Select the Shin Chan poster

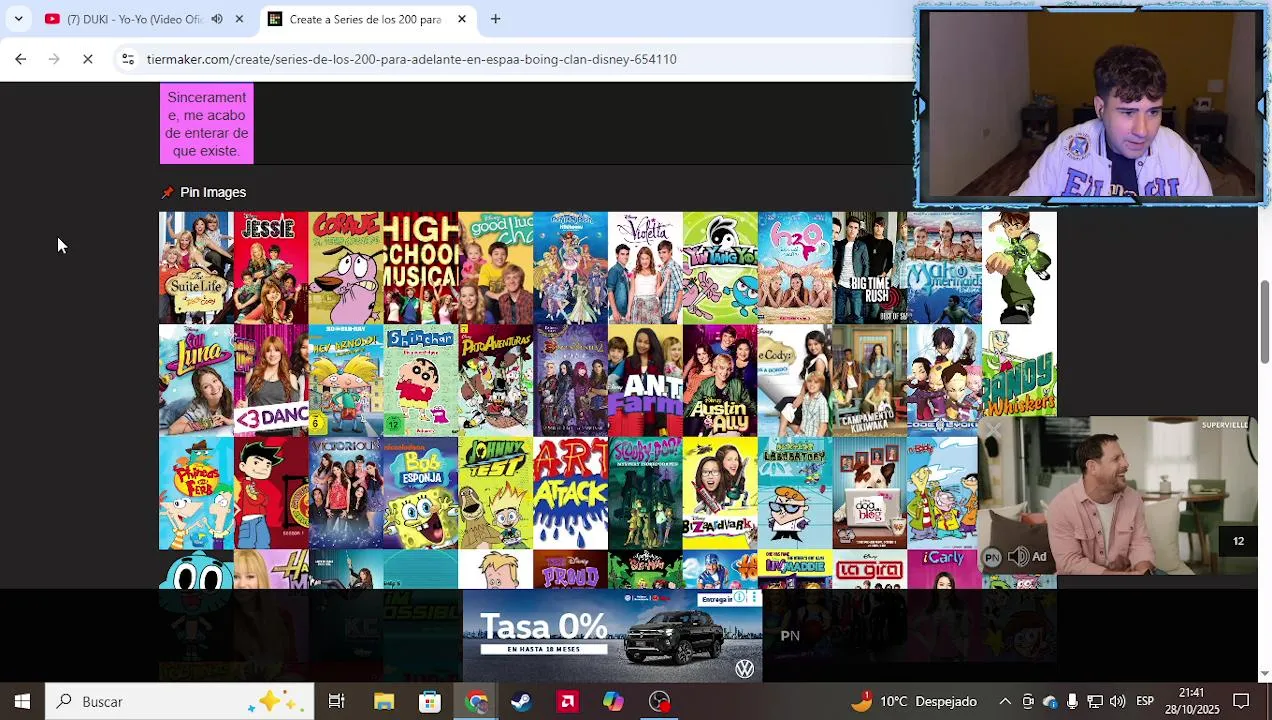point(421,380)
